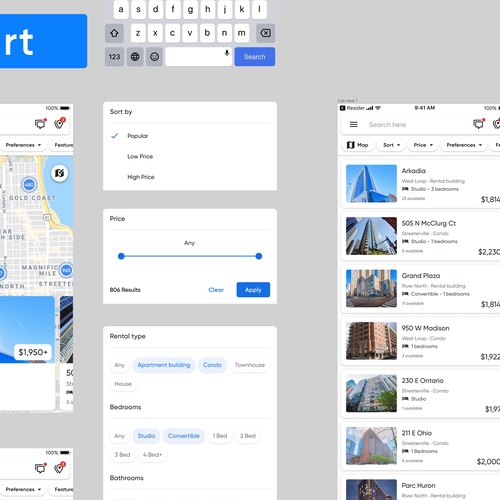Tap the globe language key
This screenshot has width=500, height=500.
pyautogui.click(x=135, y=57)
